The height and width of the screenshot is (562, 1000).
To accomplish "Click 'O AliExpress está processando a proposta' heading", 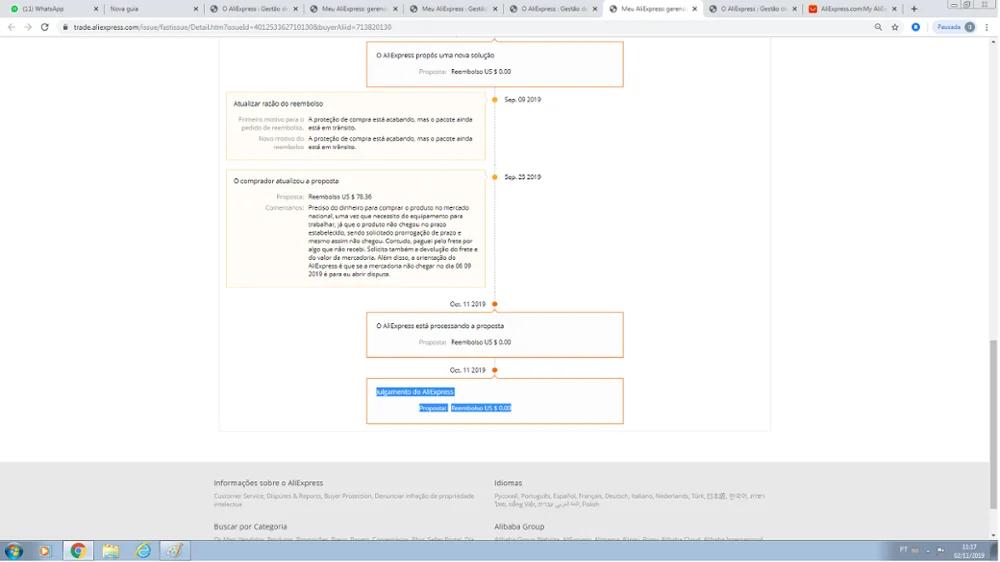I will pos(440,326).
